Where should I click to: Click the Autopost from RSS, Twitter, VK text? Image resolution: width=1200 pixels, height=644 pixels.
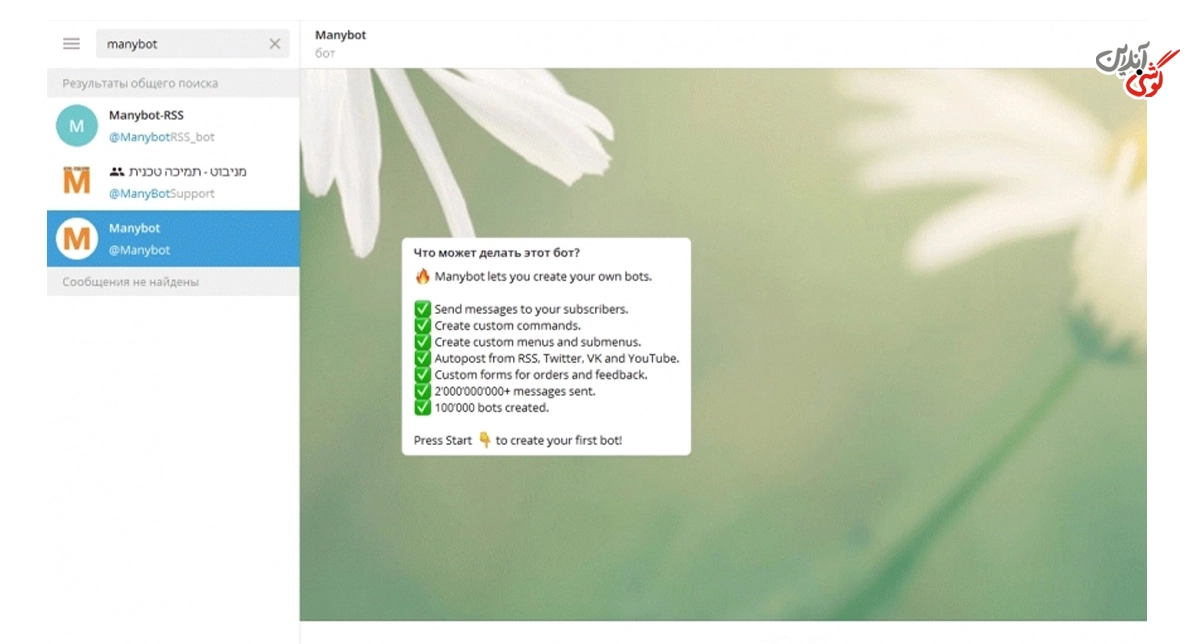557,358
